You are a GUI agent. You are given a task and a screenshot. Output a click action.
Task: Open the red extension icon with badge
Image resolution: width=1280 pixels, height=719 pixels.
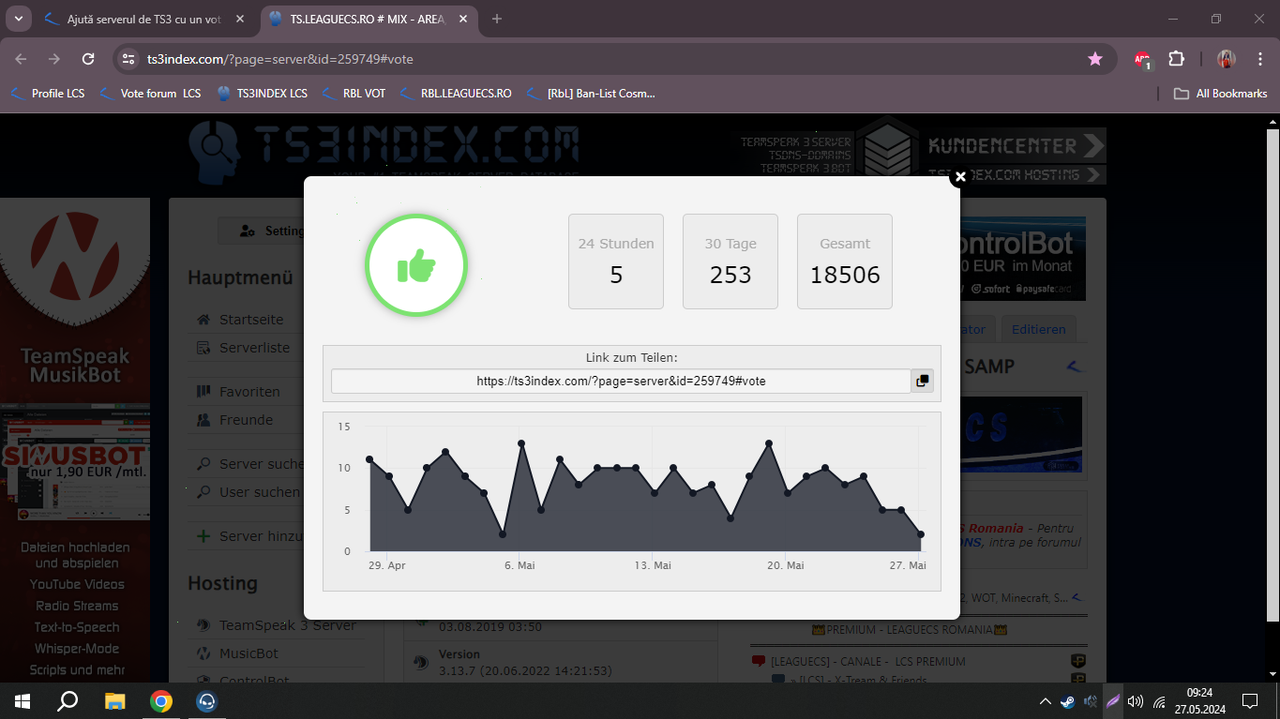point(1142,60)
